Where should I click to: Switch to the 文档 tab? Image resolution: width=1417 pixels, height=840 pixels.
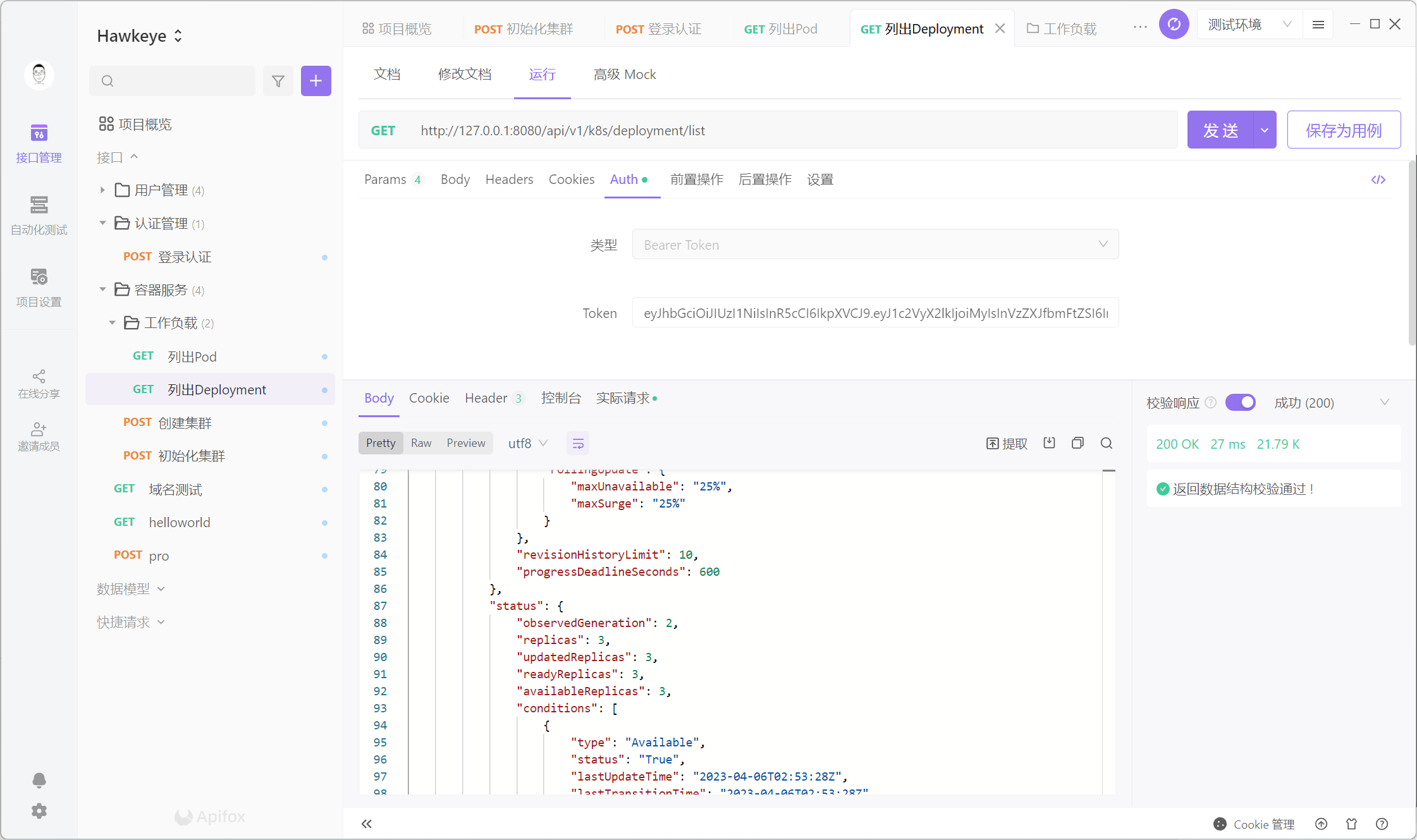pyautogui.click(x=387, y=75)
